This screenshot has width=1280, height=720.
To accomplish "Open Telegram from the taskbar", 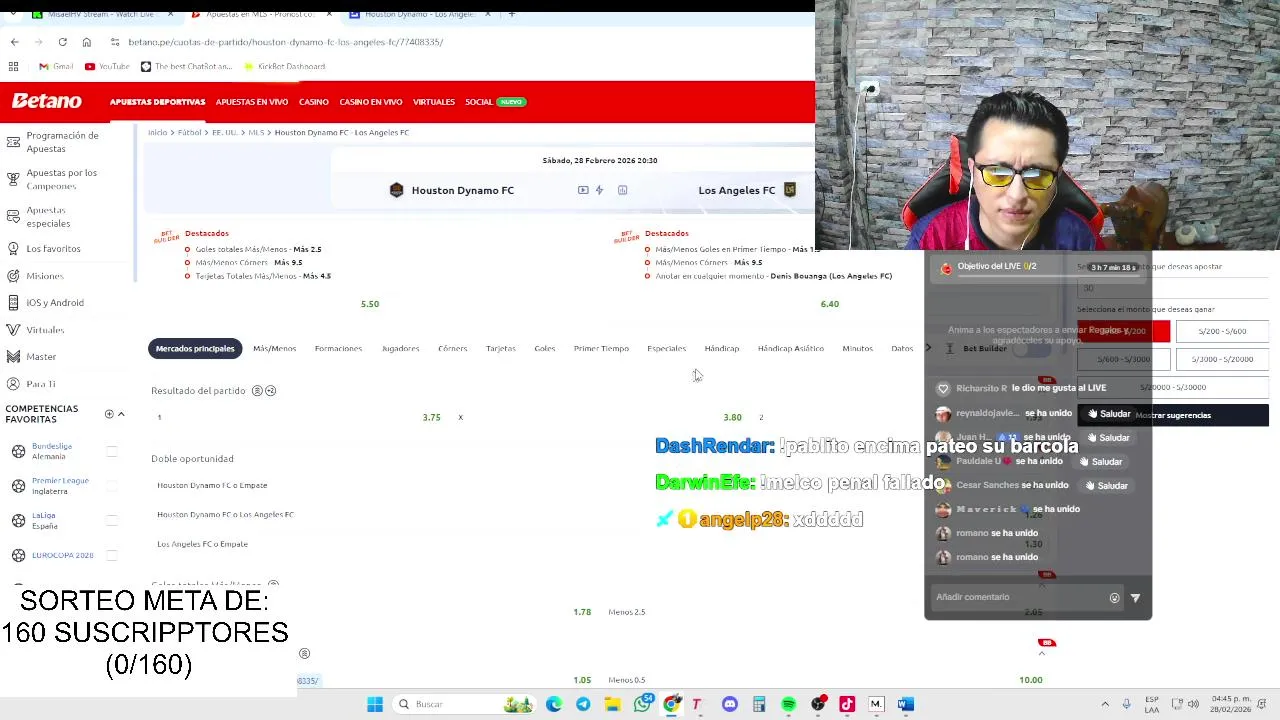I will tap(583, 704).
